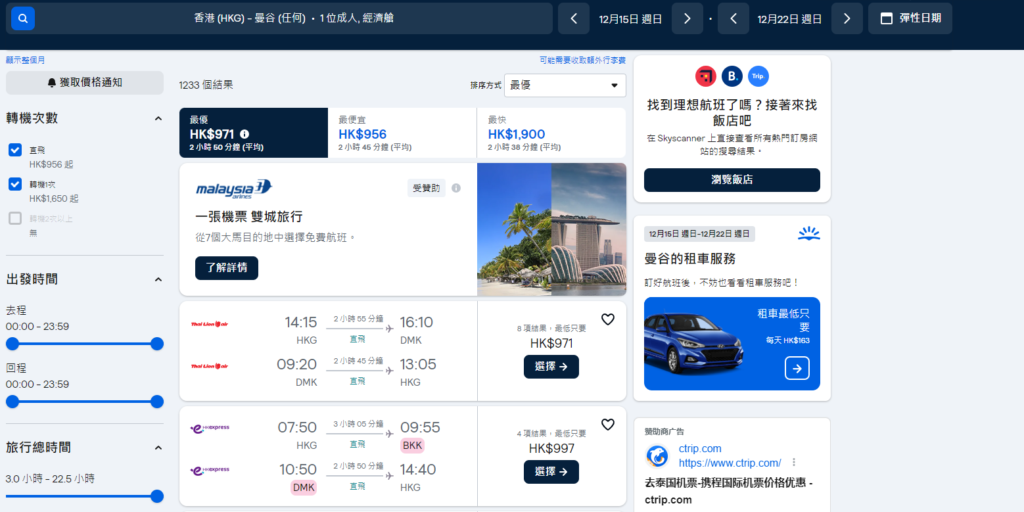Save HK Express flight with heart icon
The image size is (1024, 512).
click(x=607, y=425)
